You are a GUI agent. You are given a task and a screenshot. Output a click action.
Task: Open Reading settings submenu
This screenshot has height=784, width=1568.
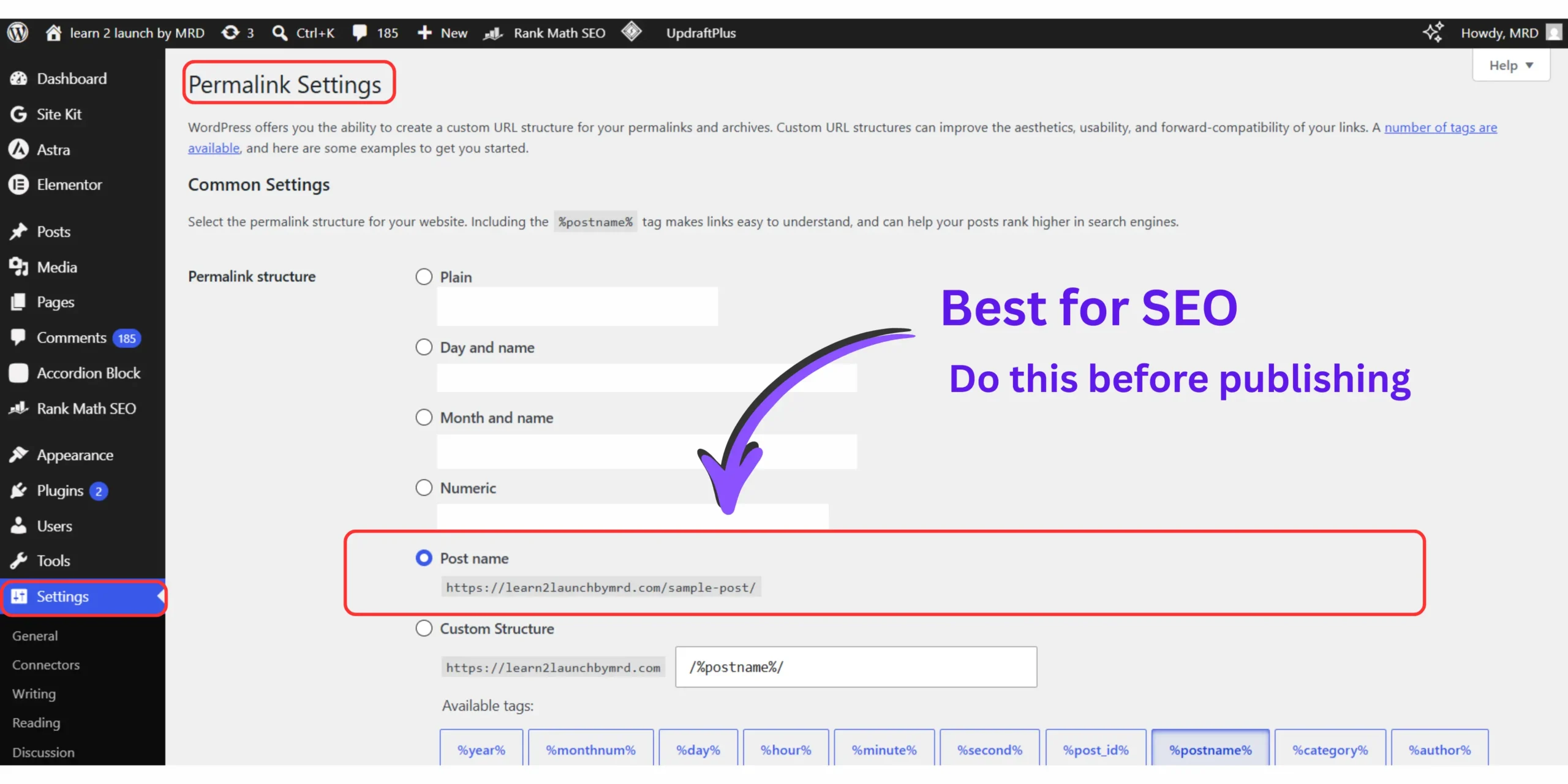36,723
